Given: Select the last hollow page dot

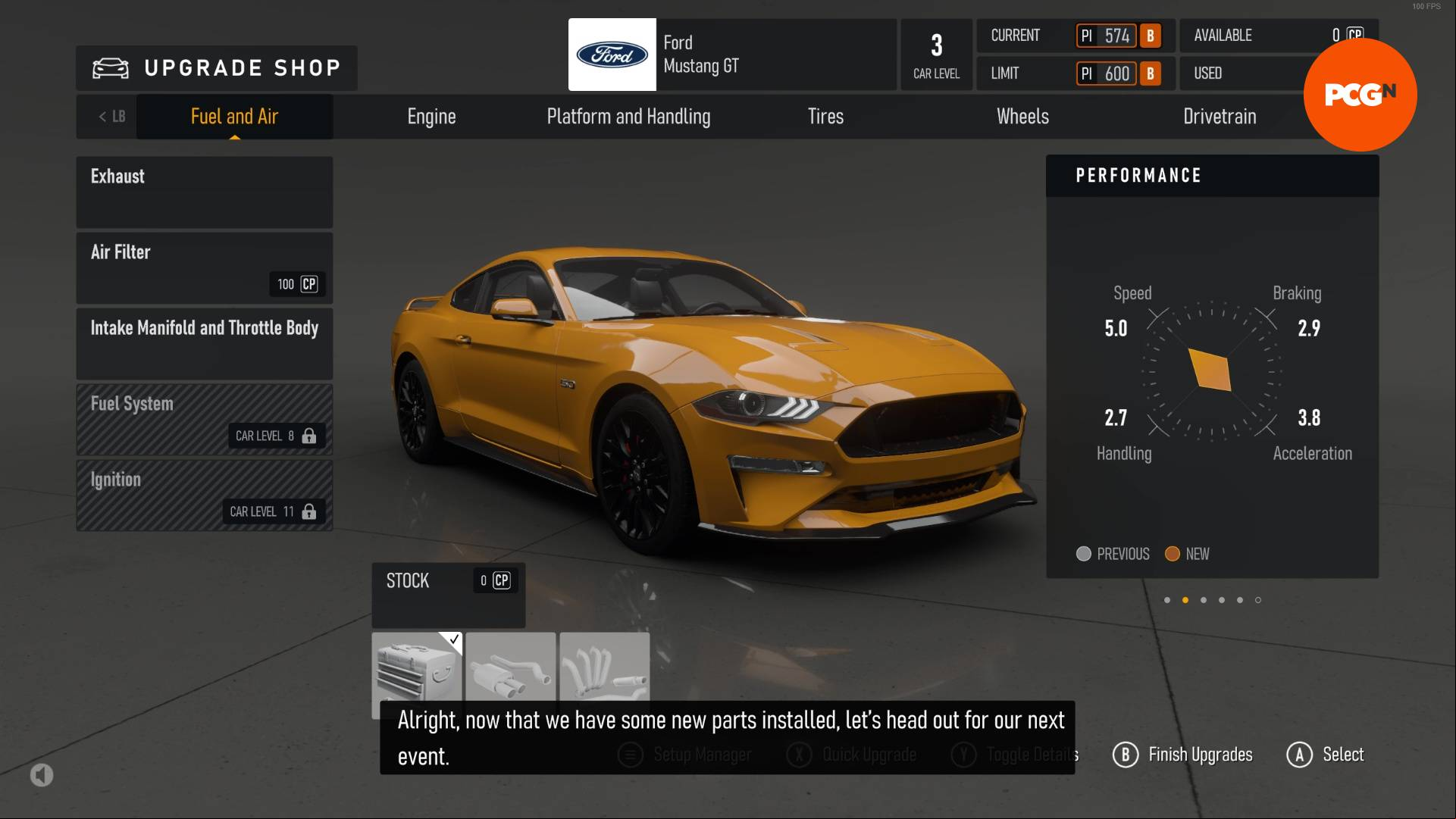Looking at the screenshot, I should pos(1258,600).
